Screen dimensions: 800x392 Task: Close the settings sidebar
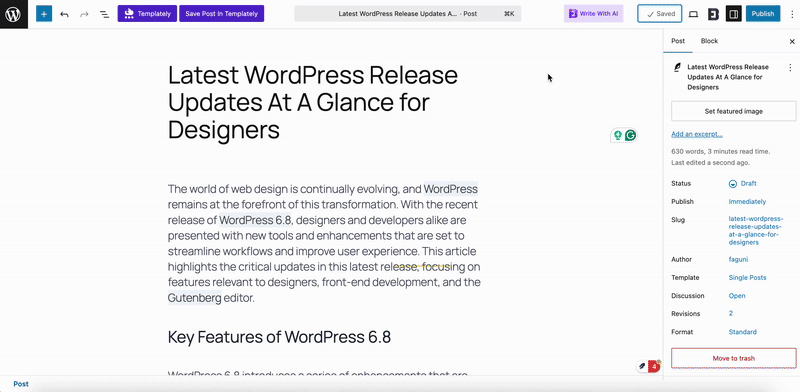[x=792, y=42]
